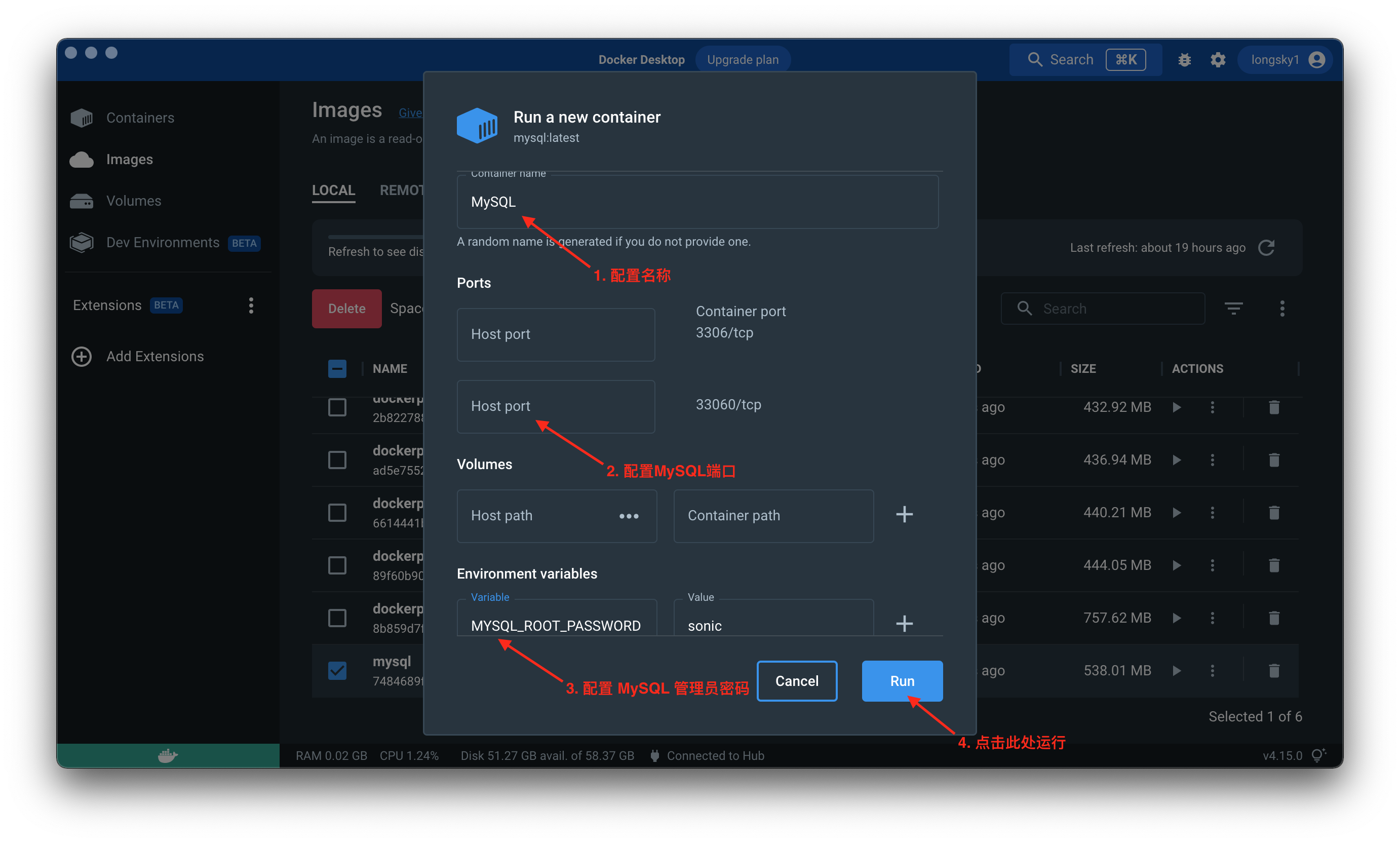Image resolution: width=1400 pixels, height=843 pixels.
Task: Run the 440.21 MB image
Action: [x=1177, y=512]
